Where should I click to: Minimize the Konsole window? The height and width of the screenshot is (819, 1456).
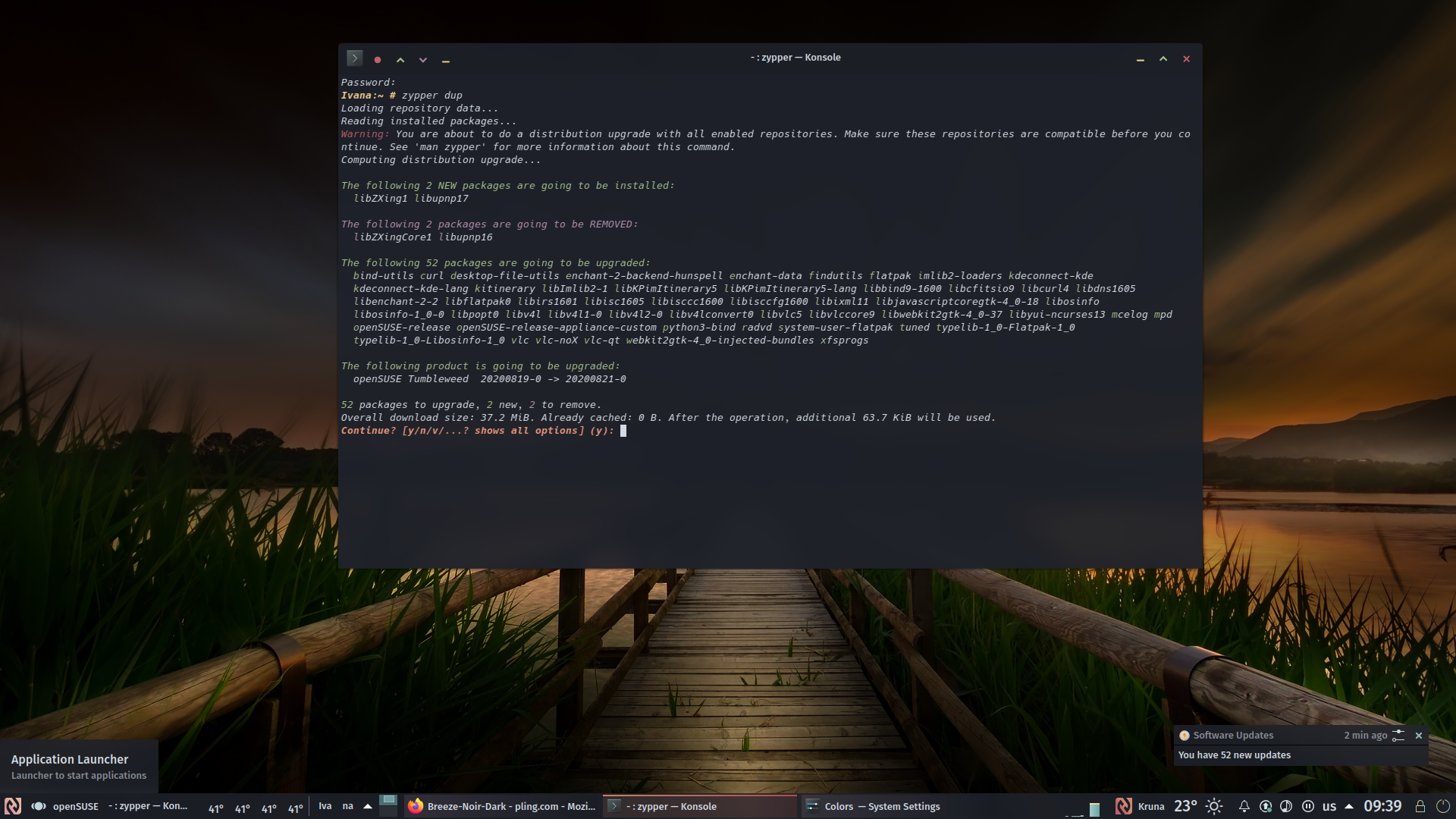point(1140,59)
